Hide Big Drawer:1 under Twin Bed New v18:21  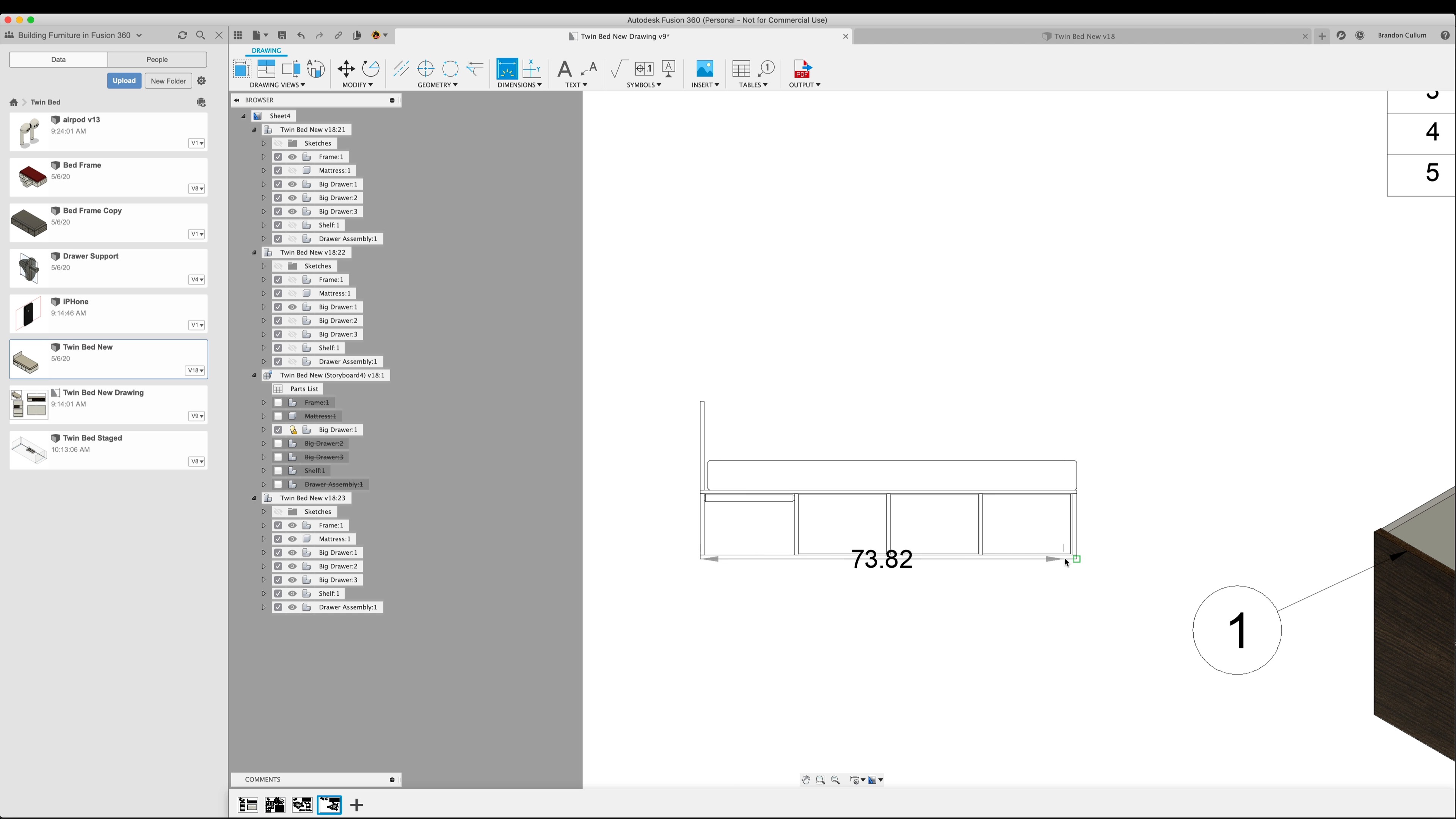pos(292,184)
